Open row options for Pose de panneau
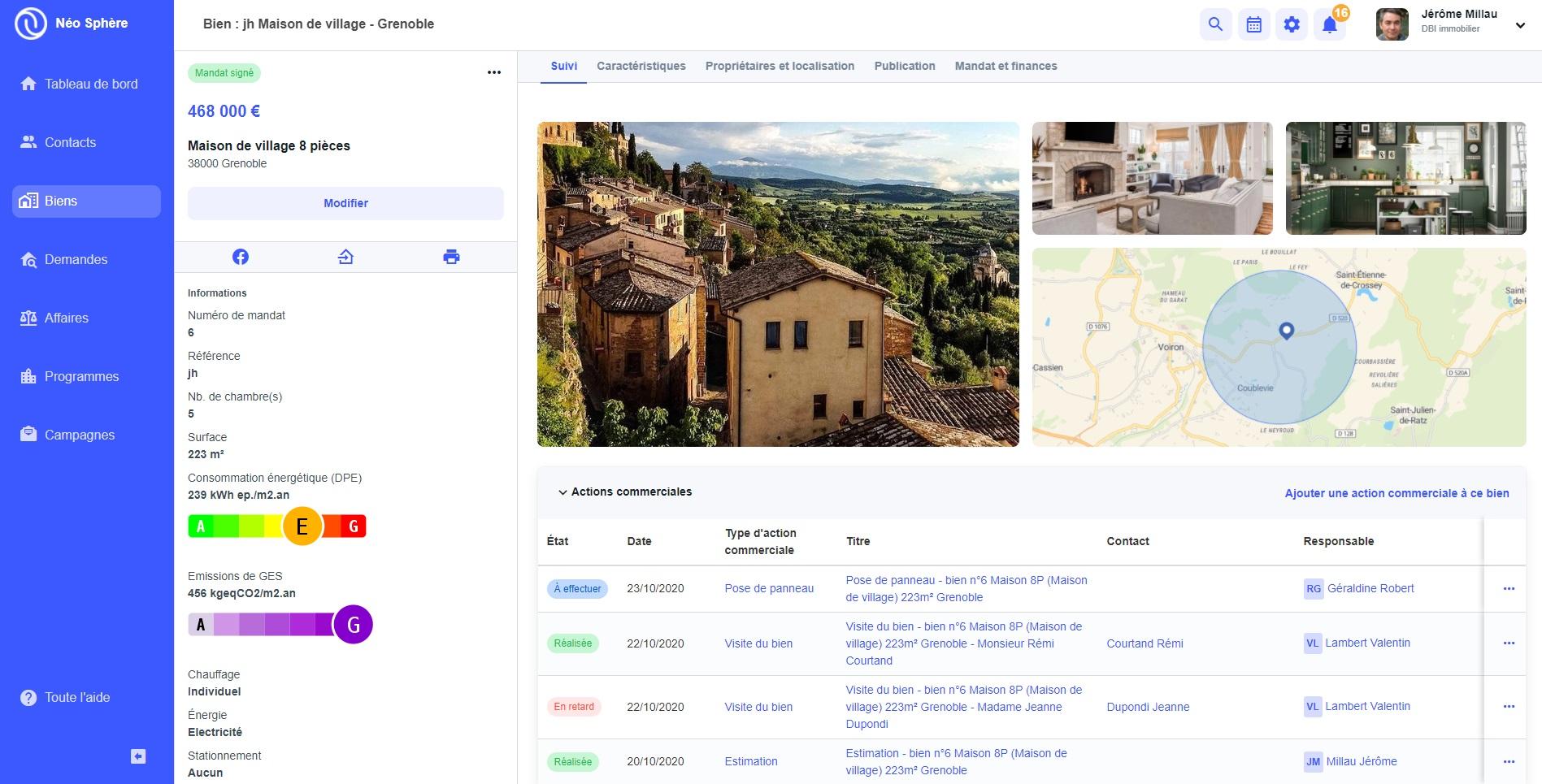Screen dimensions: 1542x784 pyautogui.click(x=1509, y=588)
